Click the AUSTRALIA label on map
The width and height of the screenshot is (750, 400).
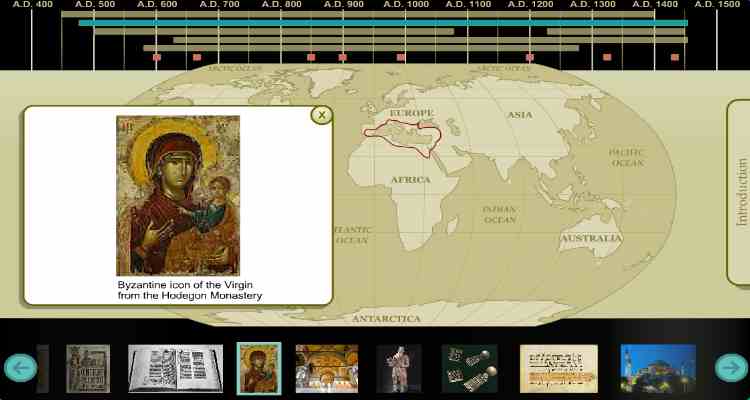click(x=592, y=238)
